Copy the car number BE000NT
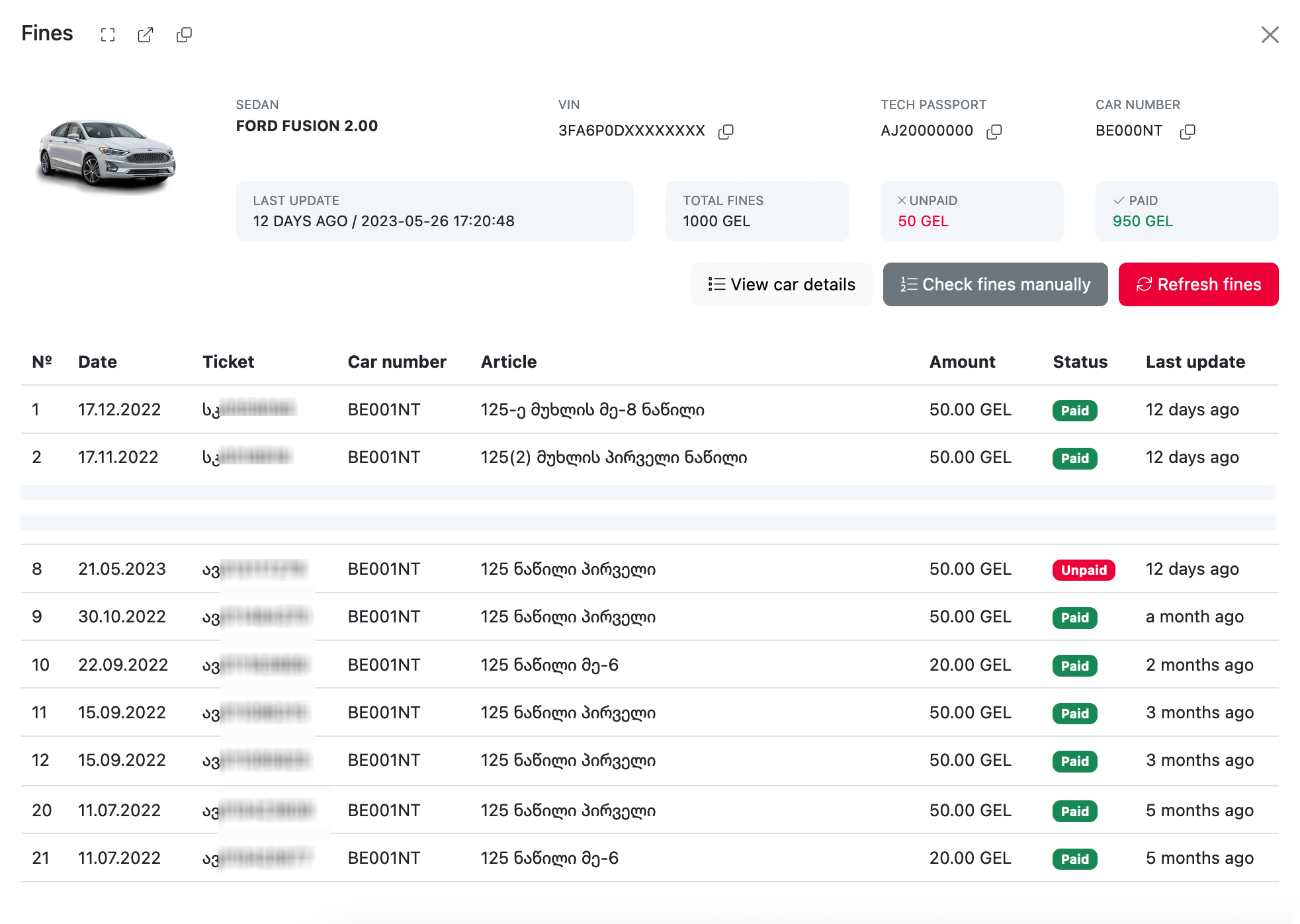1300x924 pixels. point(1188,132)
